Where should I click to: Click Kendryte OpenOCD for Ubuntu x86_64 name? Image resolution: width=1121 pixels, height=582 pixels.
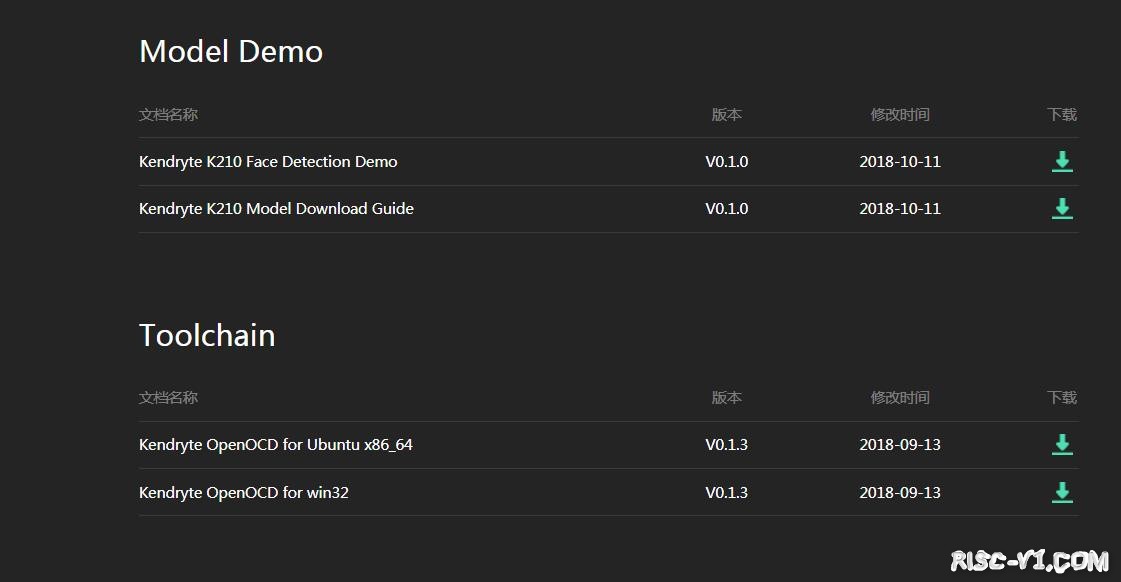tap(275, 444)
